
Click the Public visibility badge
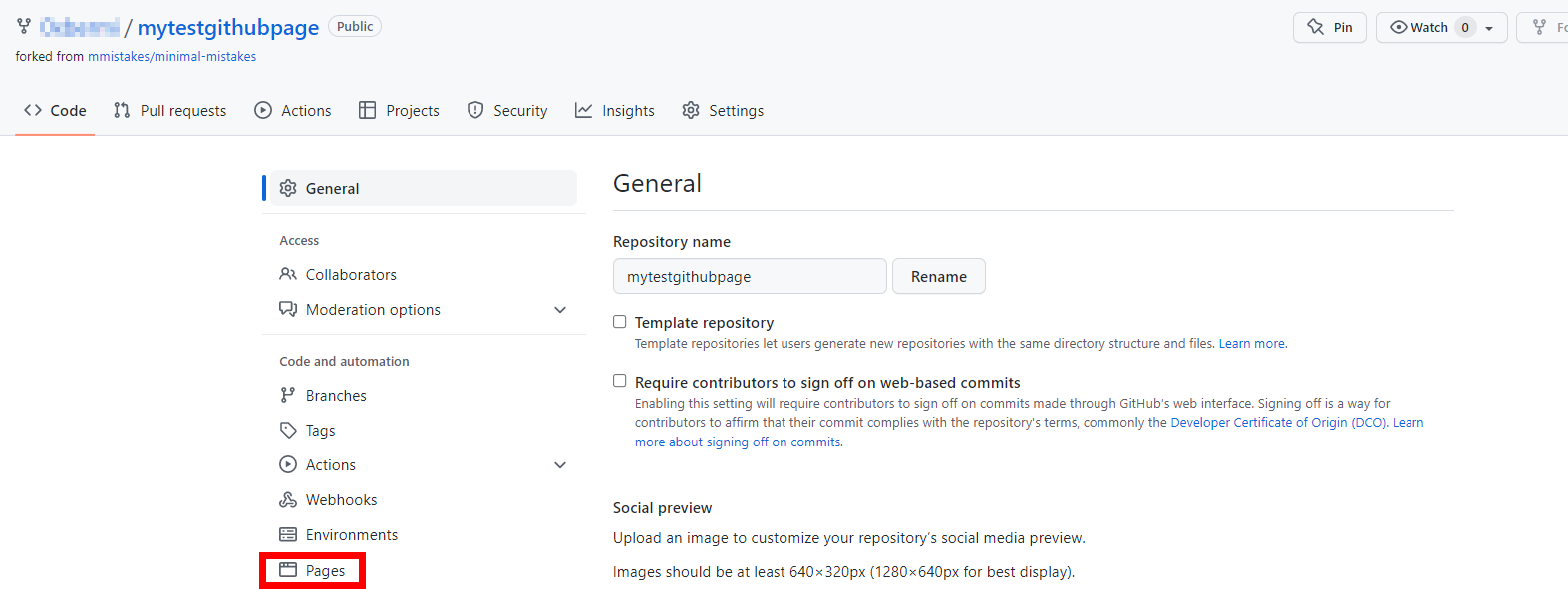(x=355, y=27)
